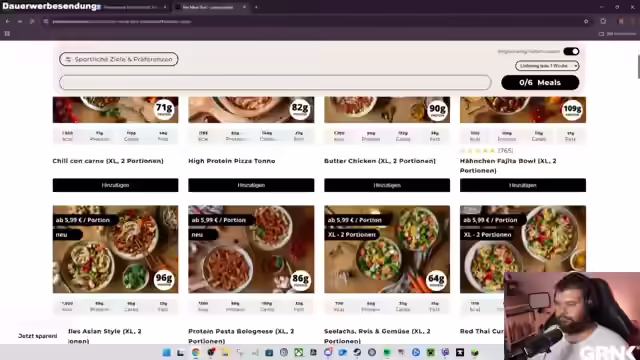Image resolution: width=640 pixels, height=360 pixels.
Task: Open the Xbox app in the taskbar
Action: pos(299,353)
